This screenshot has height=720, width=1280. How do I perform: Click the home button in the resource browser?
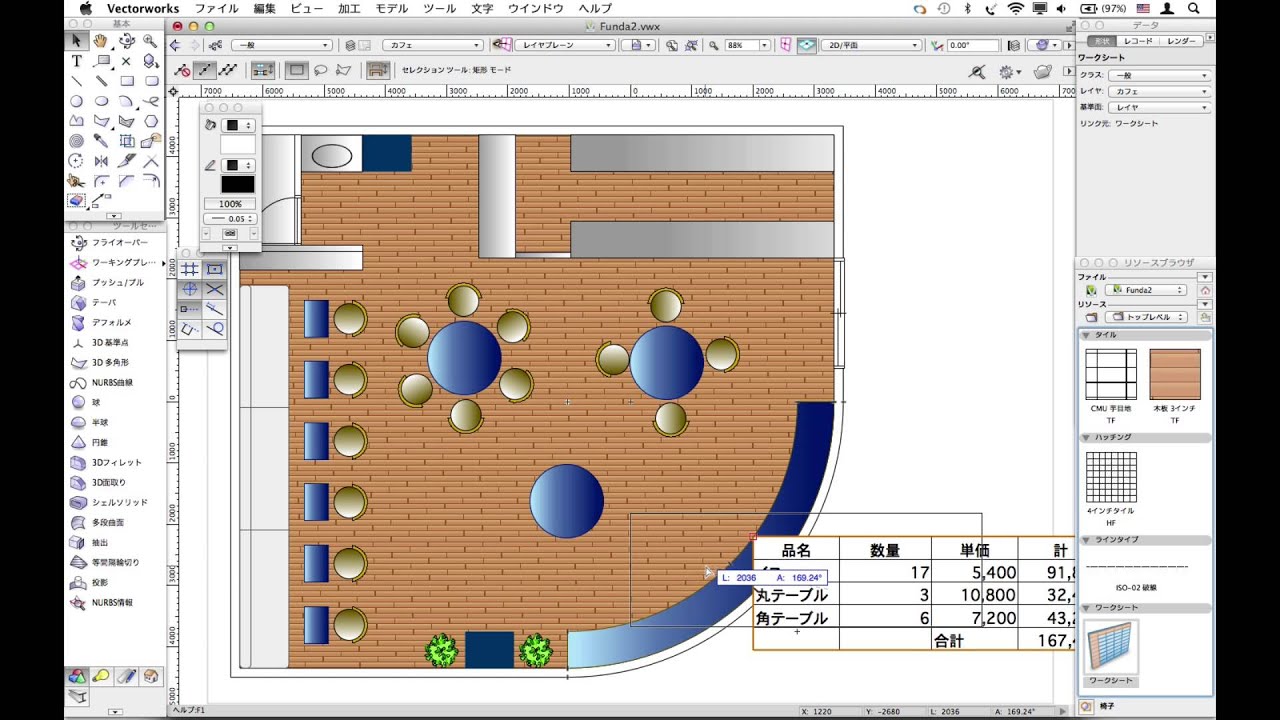pos(1205,291)
